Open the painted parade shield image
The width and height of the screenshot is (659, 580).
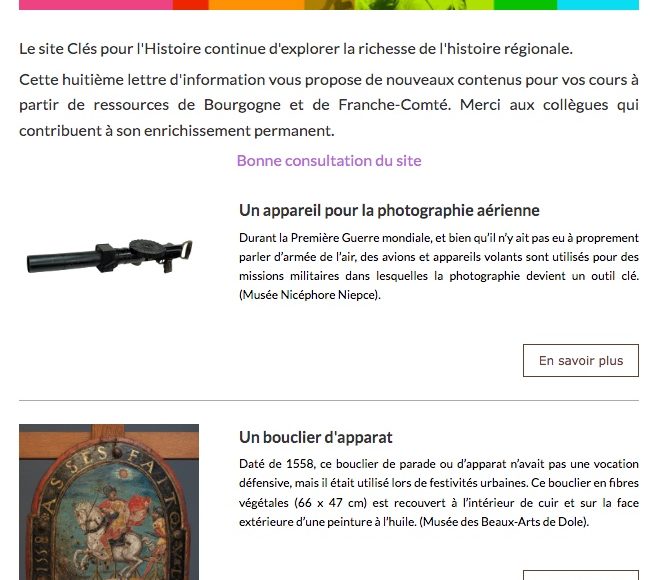pyautogui.click(x=109, y=502)
